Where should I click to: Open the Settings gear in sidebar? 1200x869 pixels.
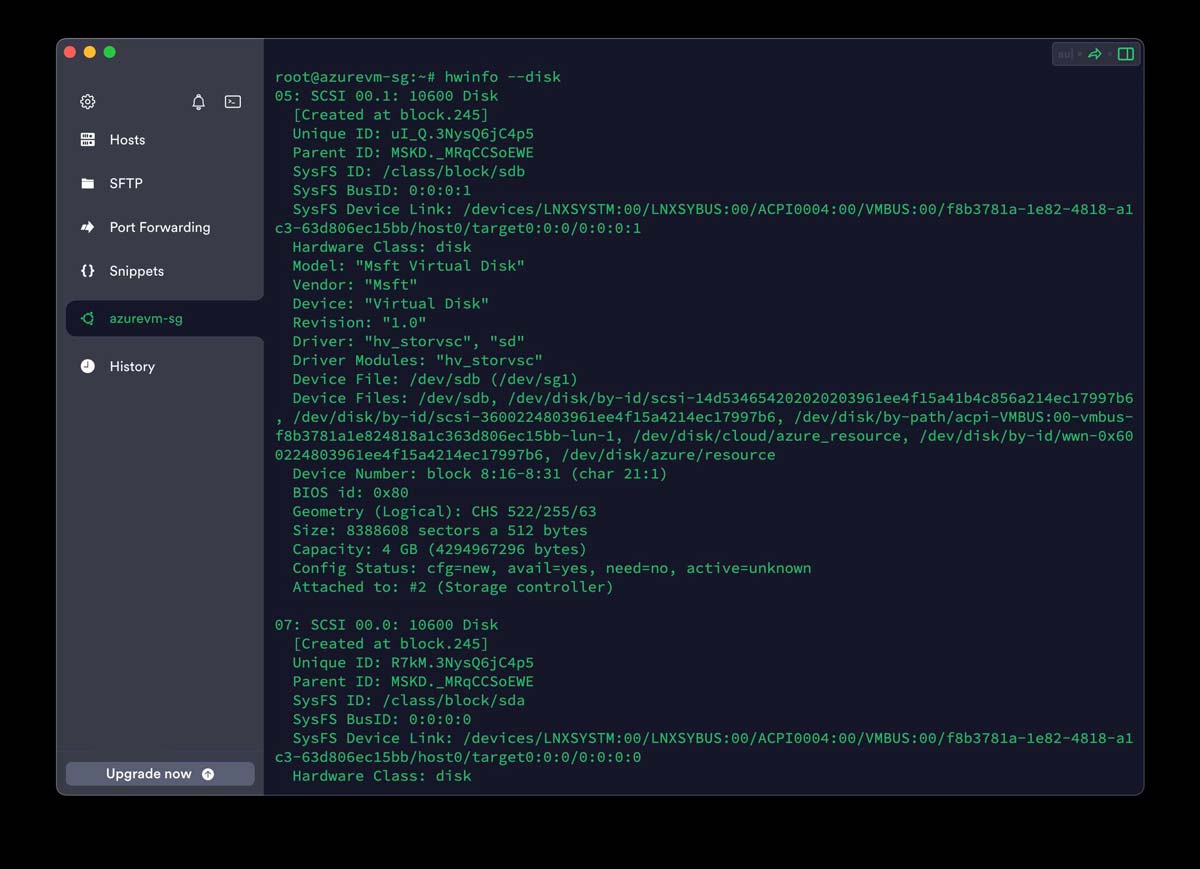coord(88,102)
